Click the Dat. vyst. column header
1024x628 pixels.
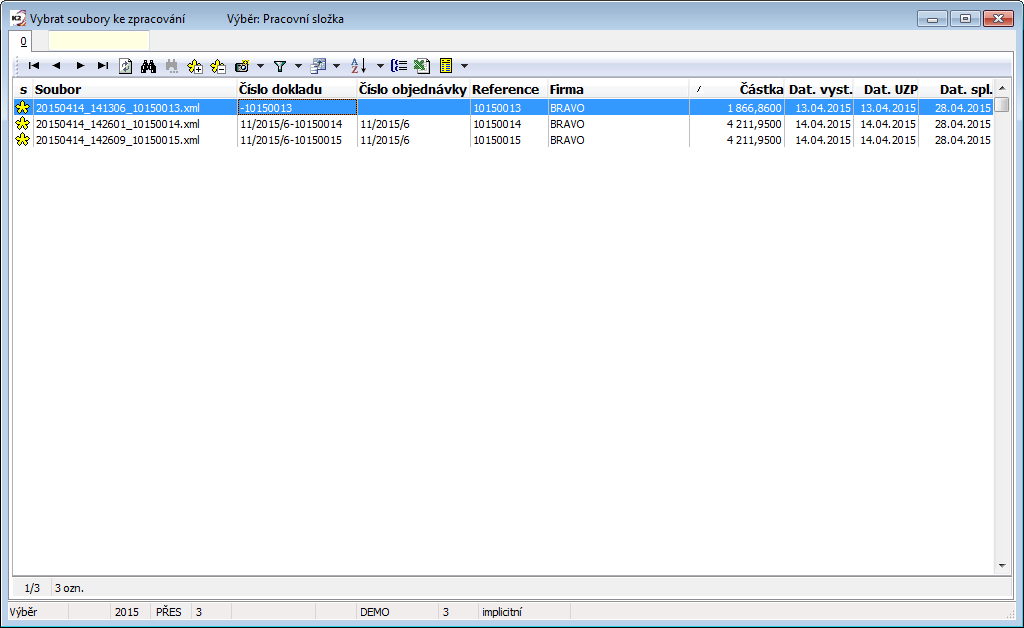[820, 89]
